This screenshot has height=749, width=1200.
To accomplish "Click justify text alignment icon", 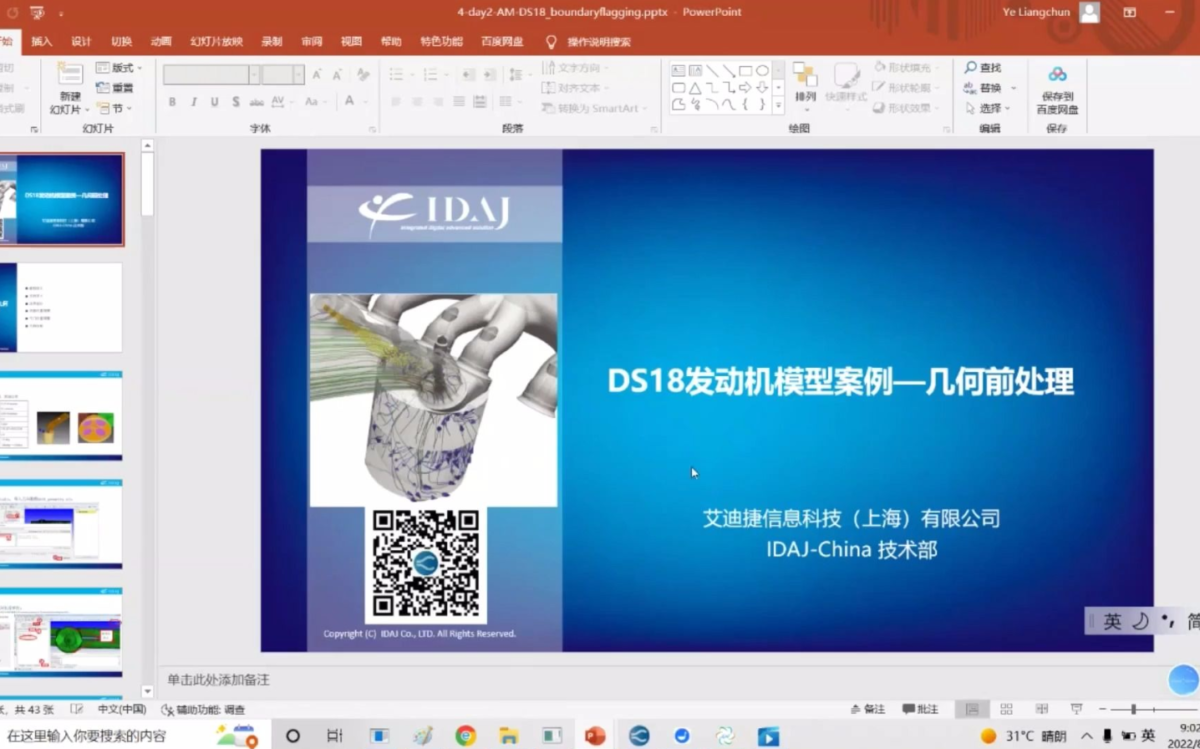I will point(459,102).
